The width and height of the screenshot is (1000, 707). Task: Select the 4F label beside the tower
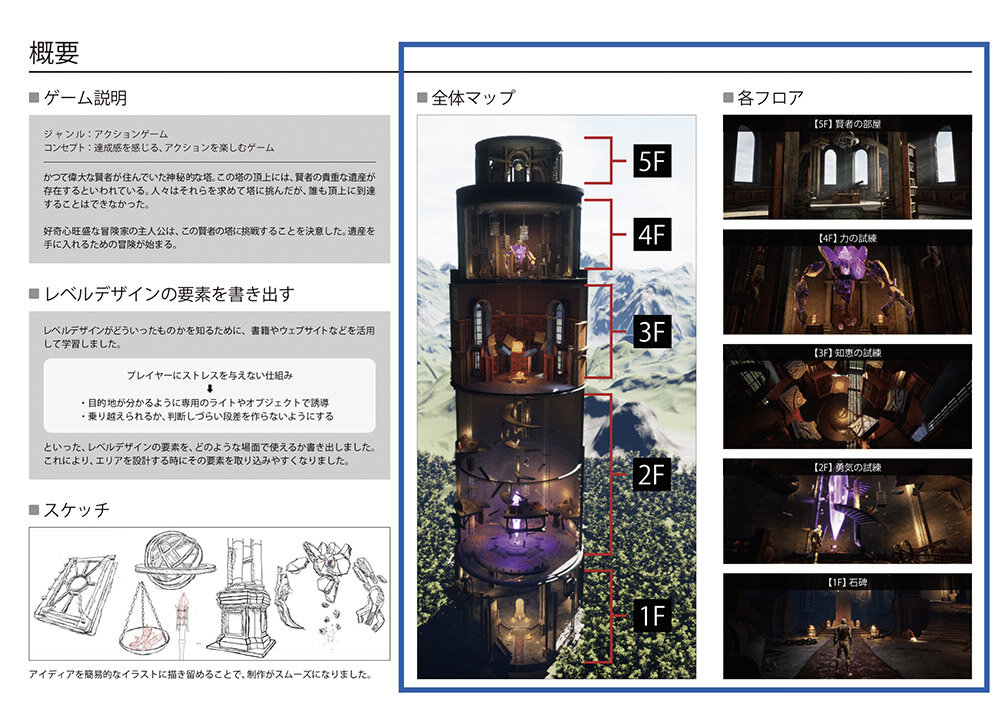click(x=650, y=235)
